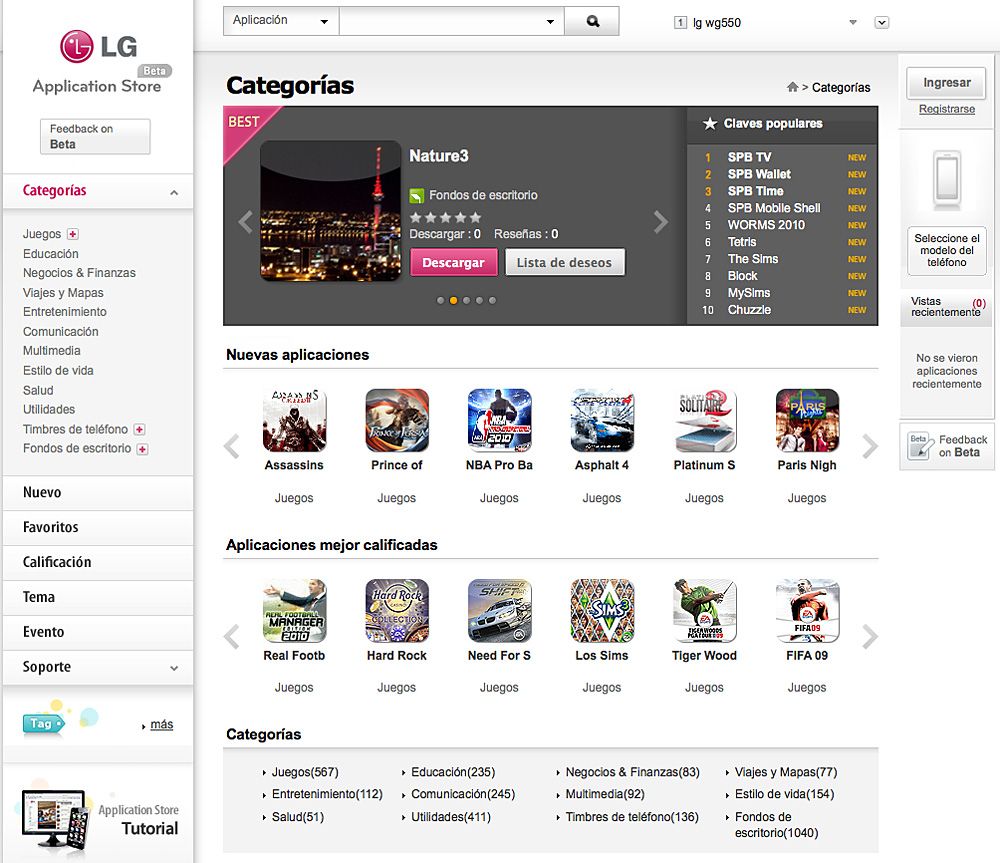Open the Favoritos menu item

point(98,527)
